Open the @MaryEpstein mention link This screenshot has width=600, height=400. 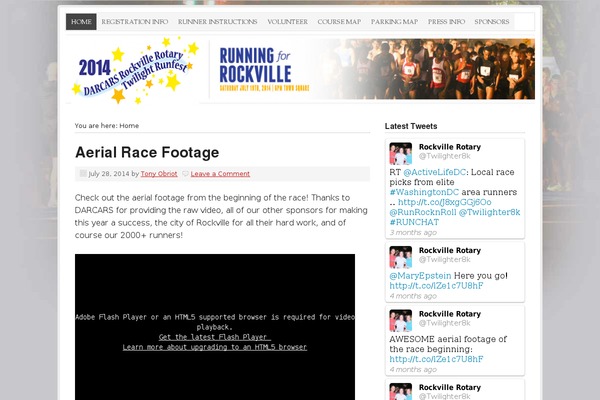420,276
